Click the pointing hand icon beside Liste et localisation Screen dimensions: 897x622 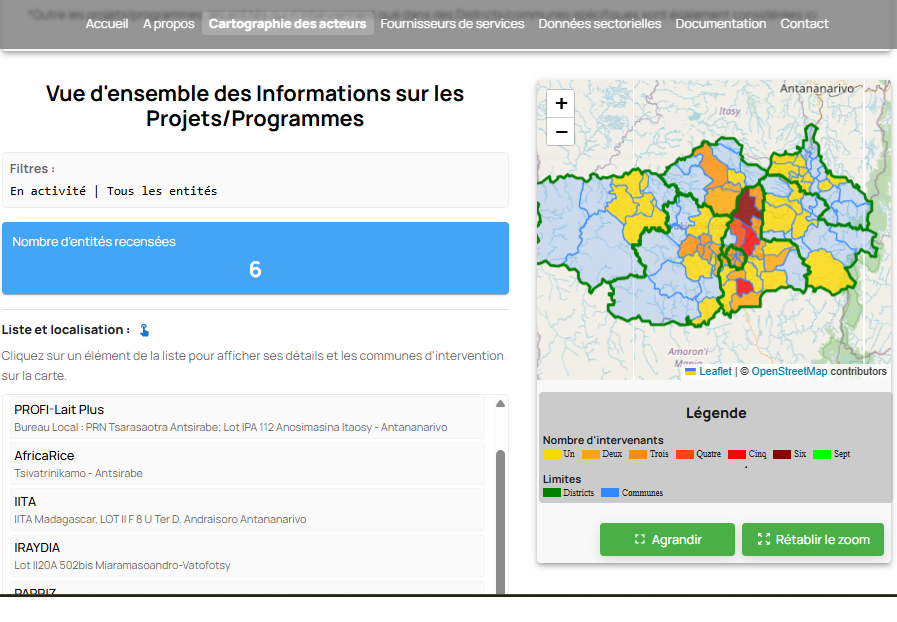[x=144, y=330]
